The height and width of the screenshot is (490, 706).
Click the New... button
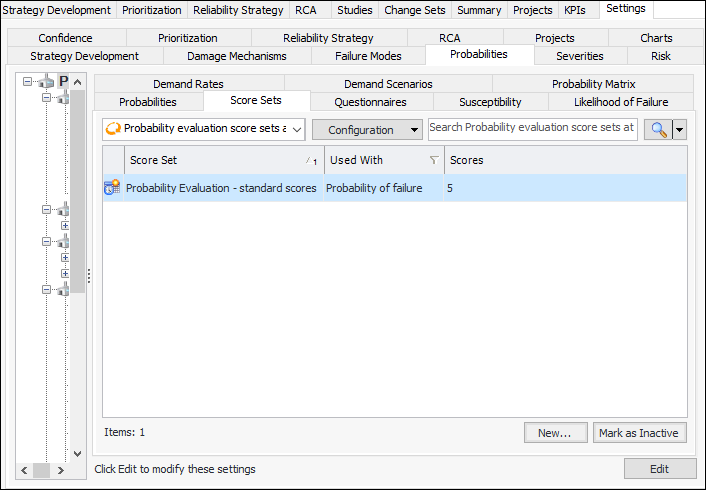coord(556,433)
